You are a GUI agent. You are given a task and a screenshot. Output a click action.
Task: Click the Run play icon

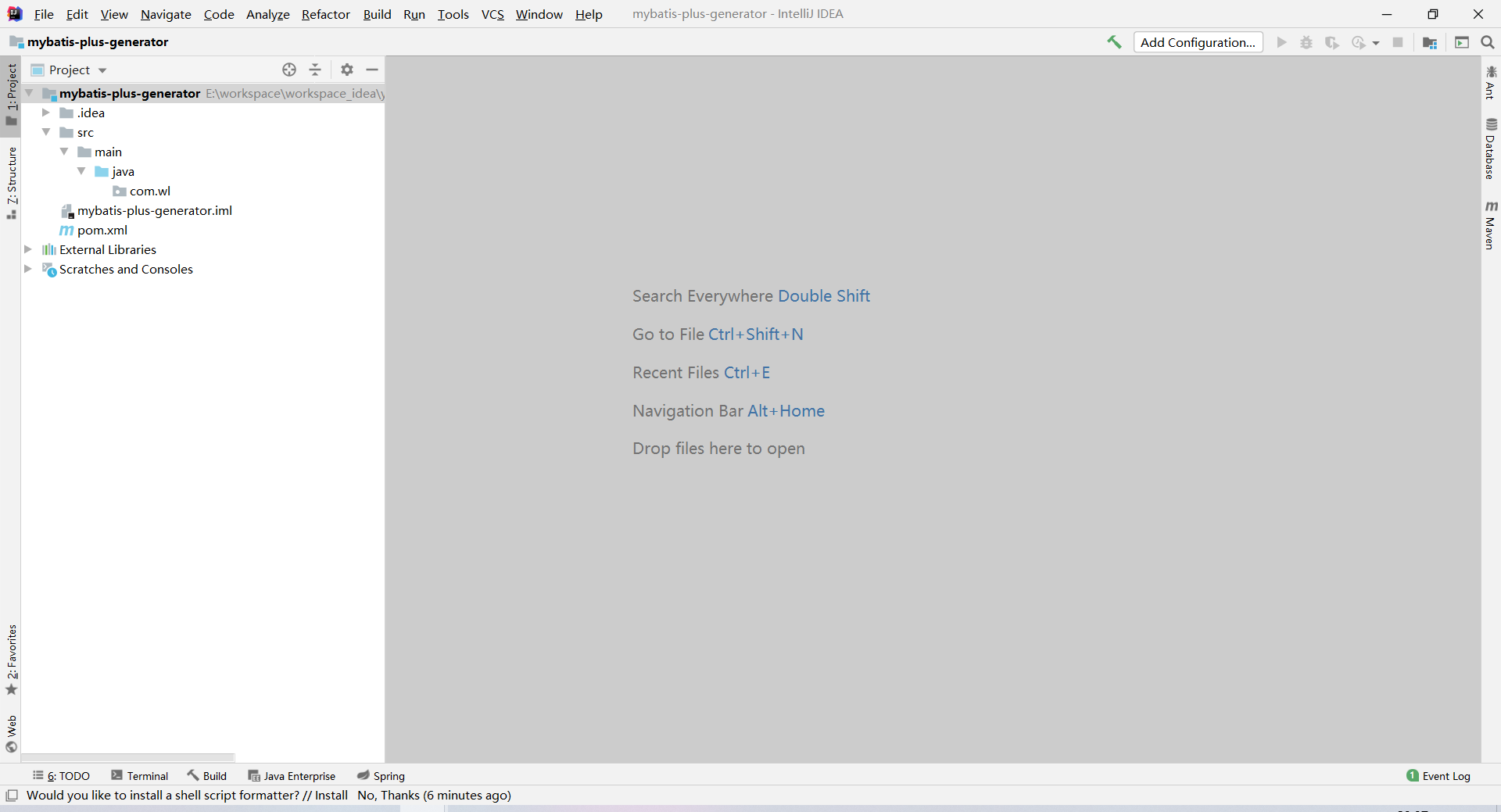tap(1281, 42)
